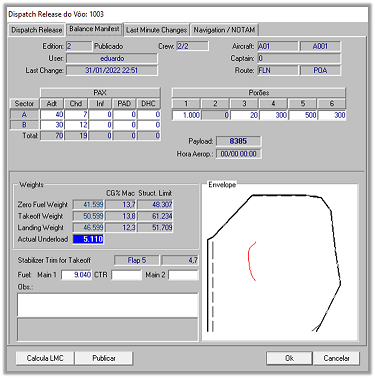This screenshot has width=375, height=378.
Task: Click the Porões hold 5 weight cell
Action: 303,115
